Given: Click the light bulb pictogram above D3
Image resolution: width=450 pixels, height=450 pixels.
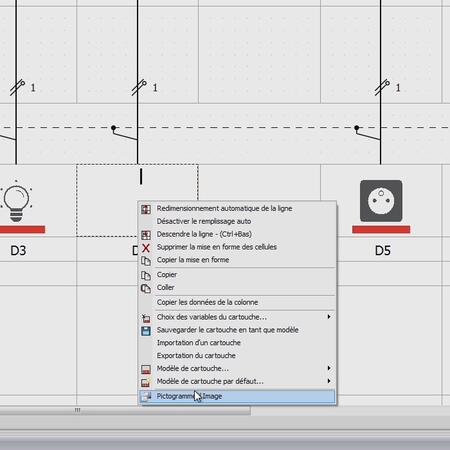Looking at the screenshot, I should pos(16,202).
